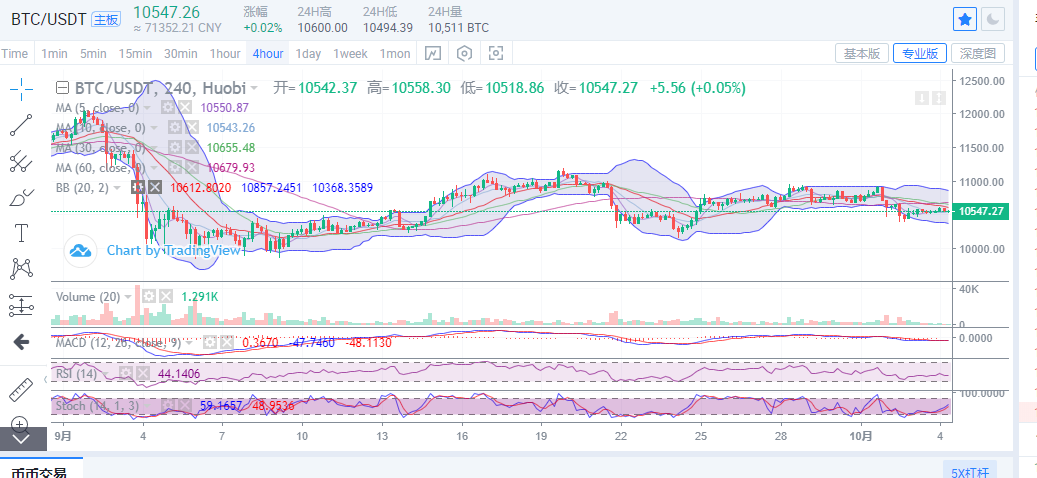Select the ruler measure tool
Image resolution: width=1037 pixels, height=478 pixels.
[21, 390]
